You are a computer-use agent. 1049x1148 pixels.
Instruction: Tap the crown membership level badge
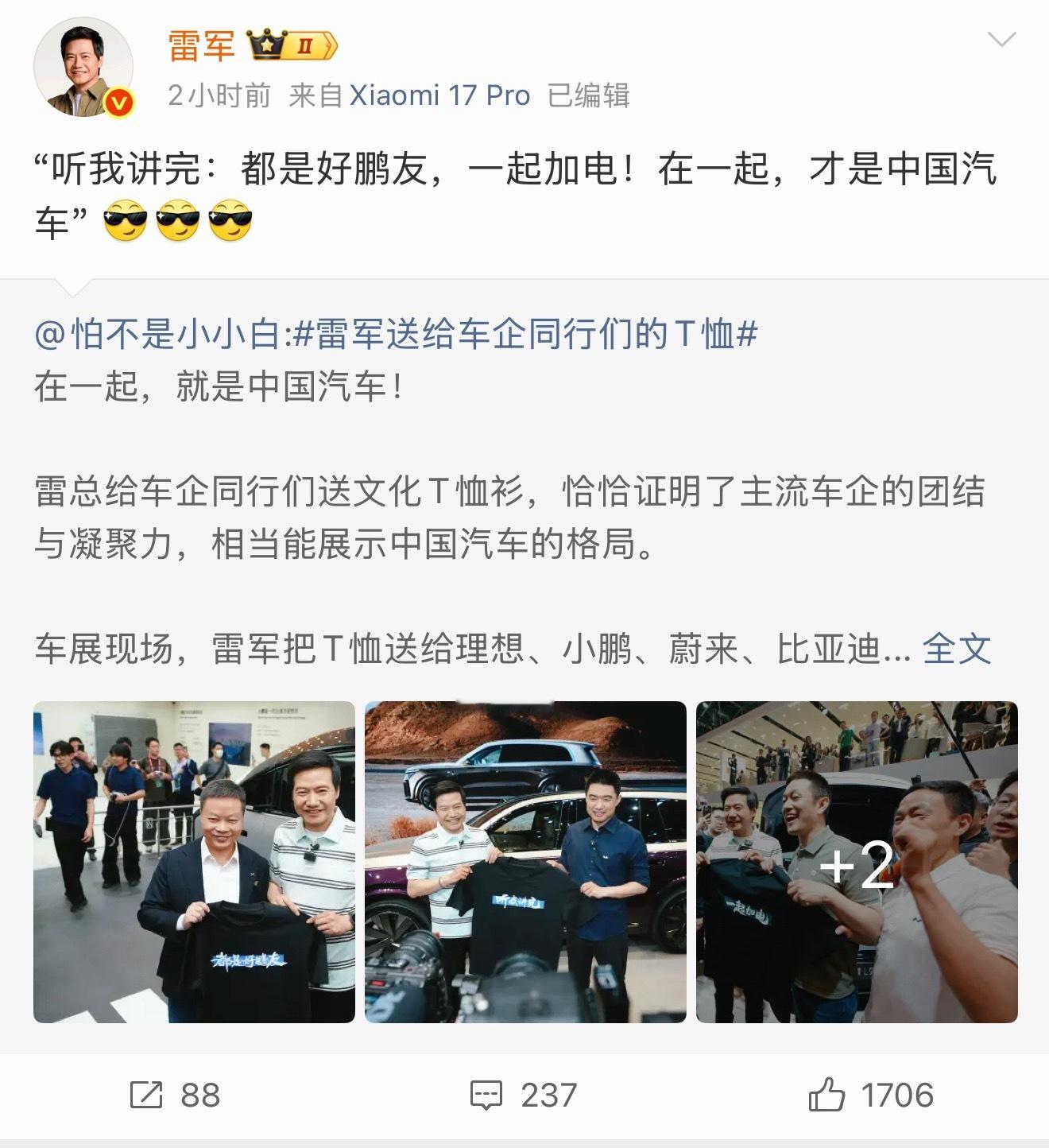coord(292,45)
